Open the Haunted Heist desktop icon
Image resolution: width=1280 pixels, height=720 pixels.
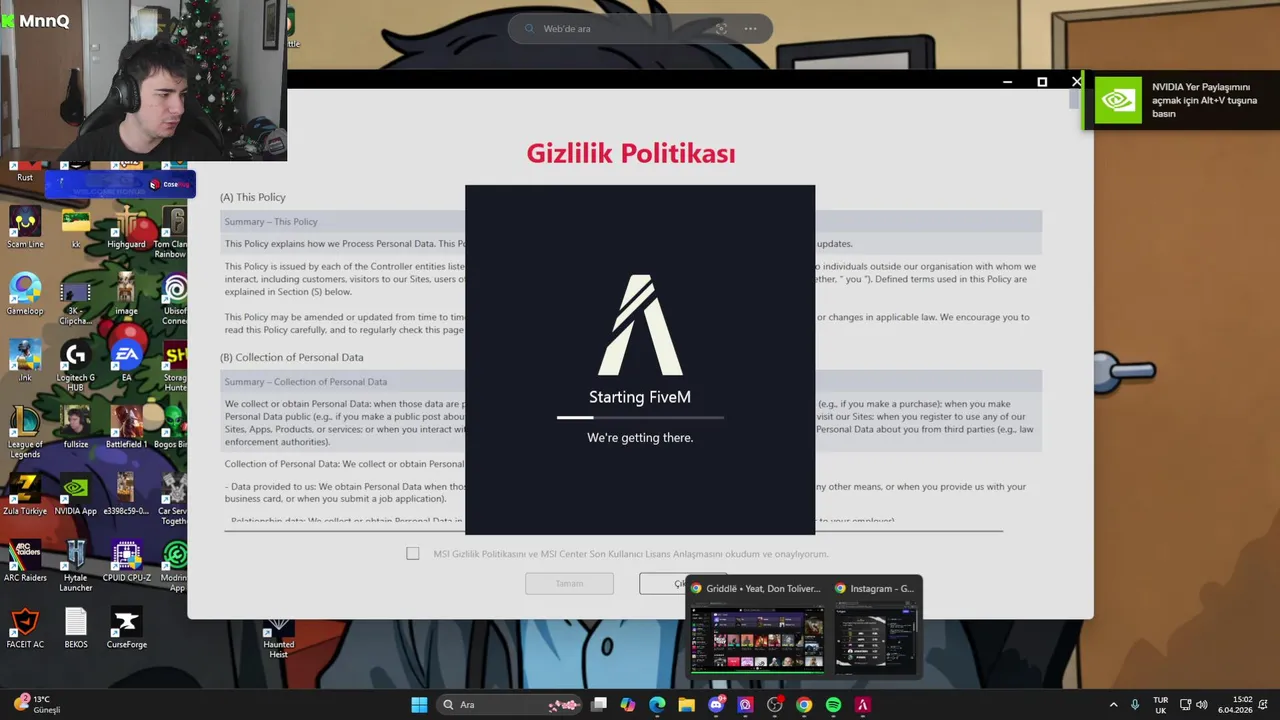pos(278,638)
